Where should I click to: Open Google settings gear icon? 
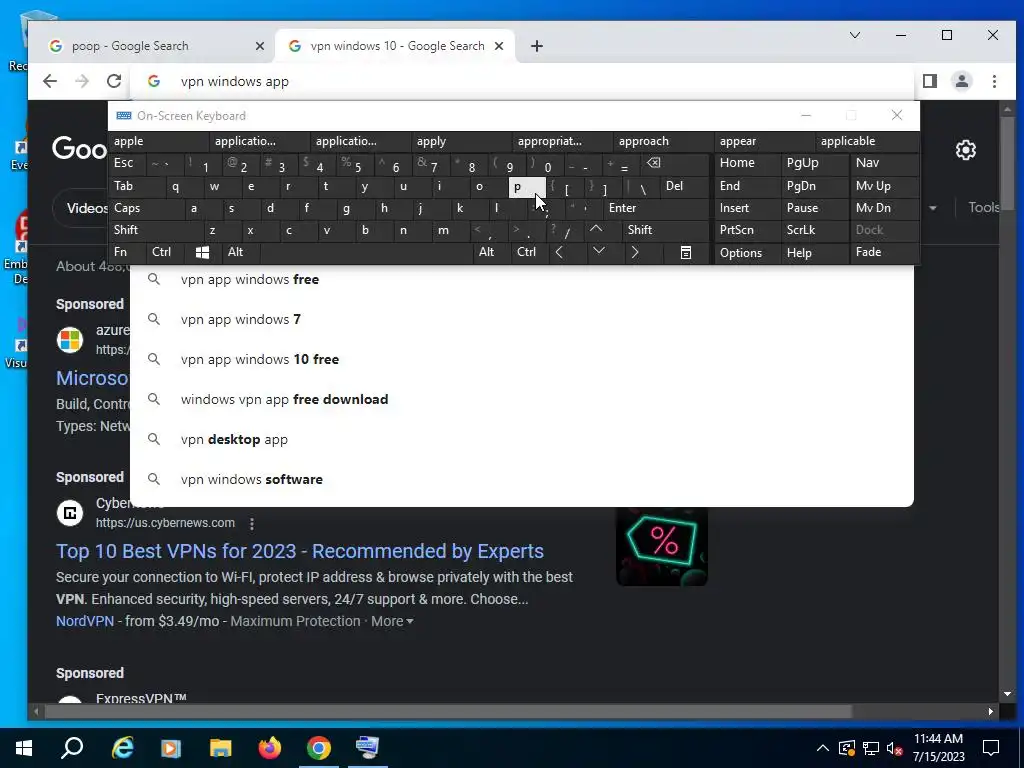[x=965, y=150]
